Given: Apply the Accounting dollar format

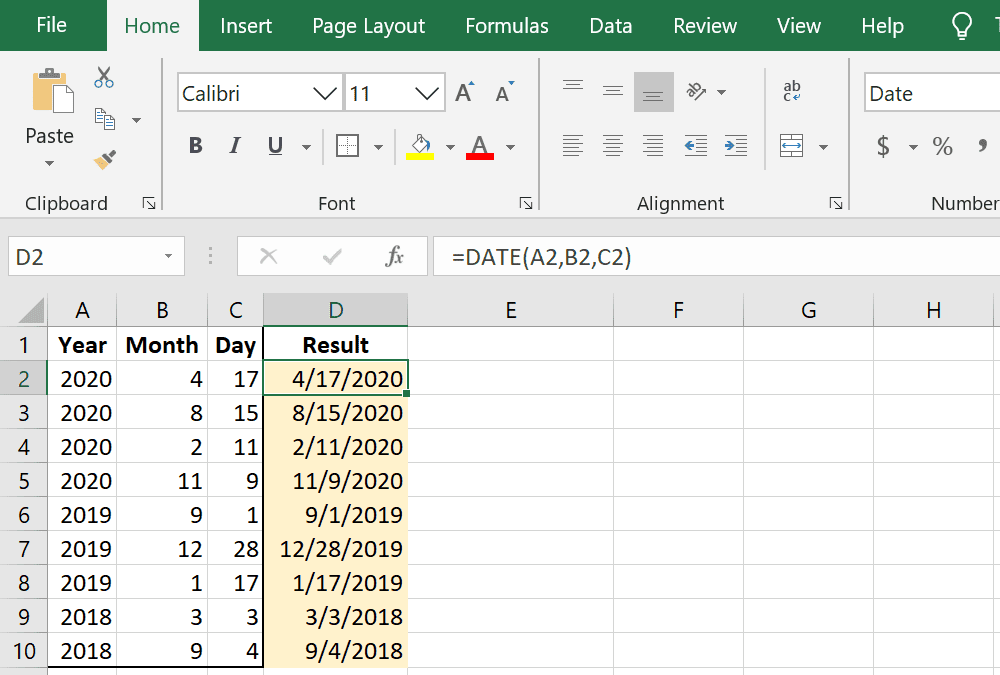Looking at the screenshot, I should [883, 147].
